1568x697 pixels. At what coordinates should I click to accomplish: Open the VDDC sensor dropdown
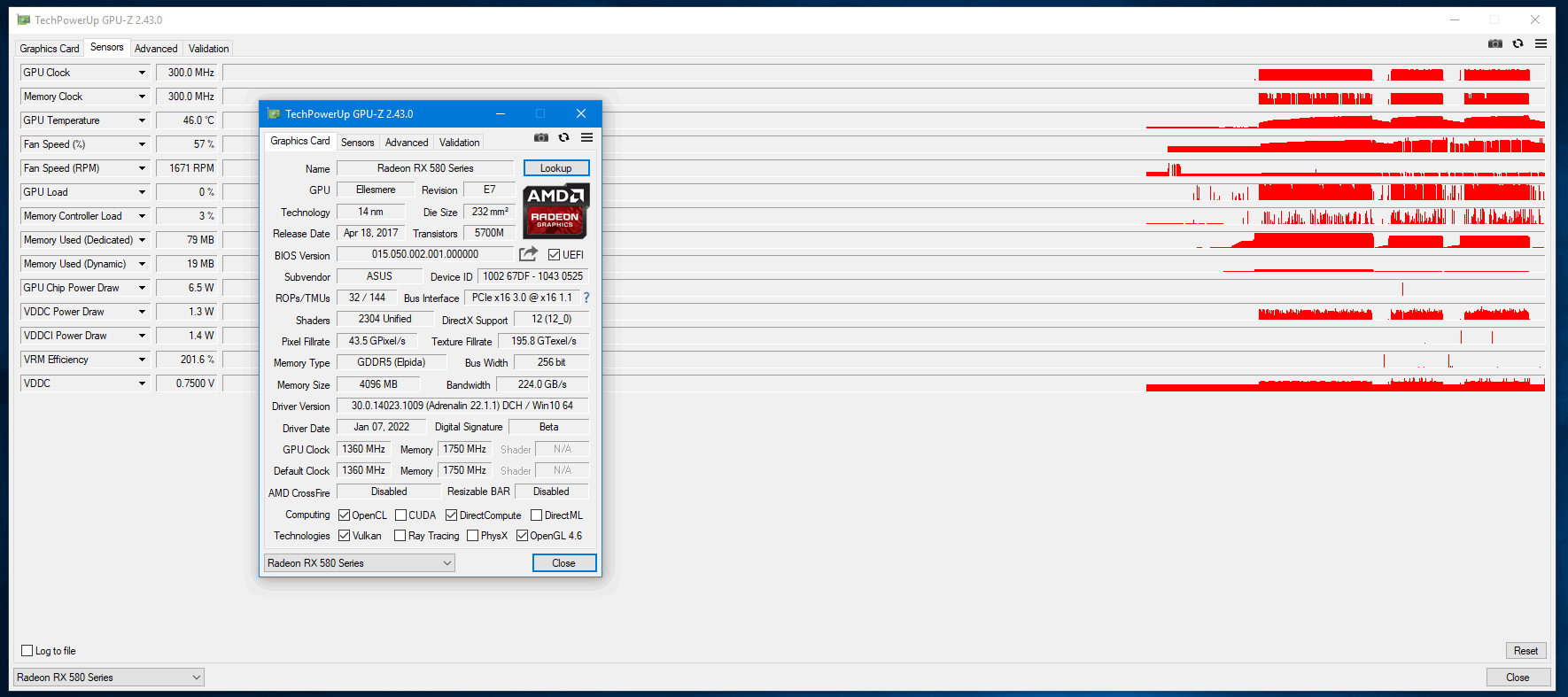142,383
